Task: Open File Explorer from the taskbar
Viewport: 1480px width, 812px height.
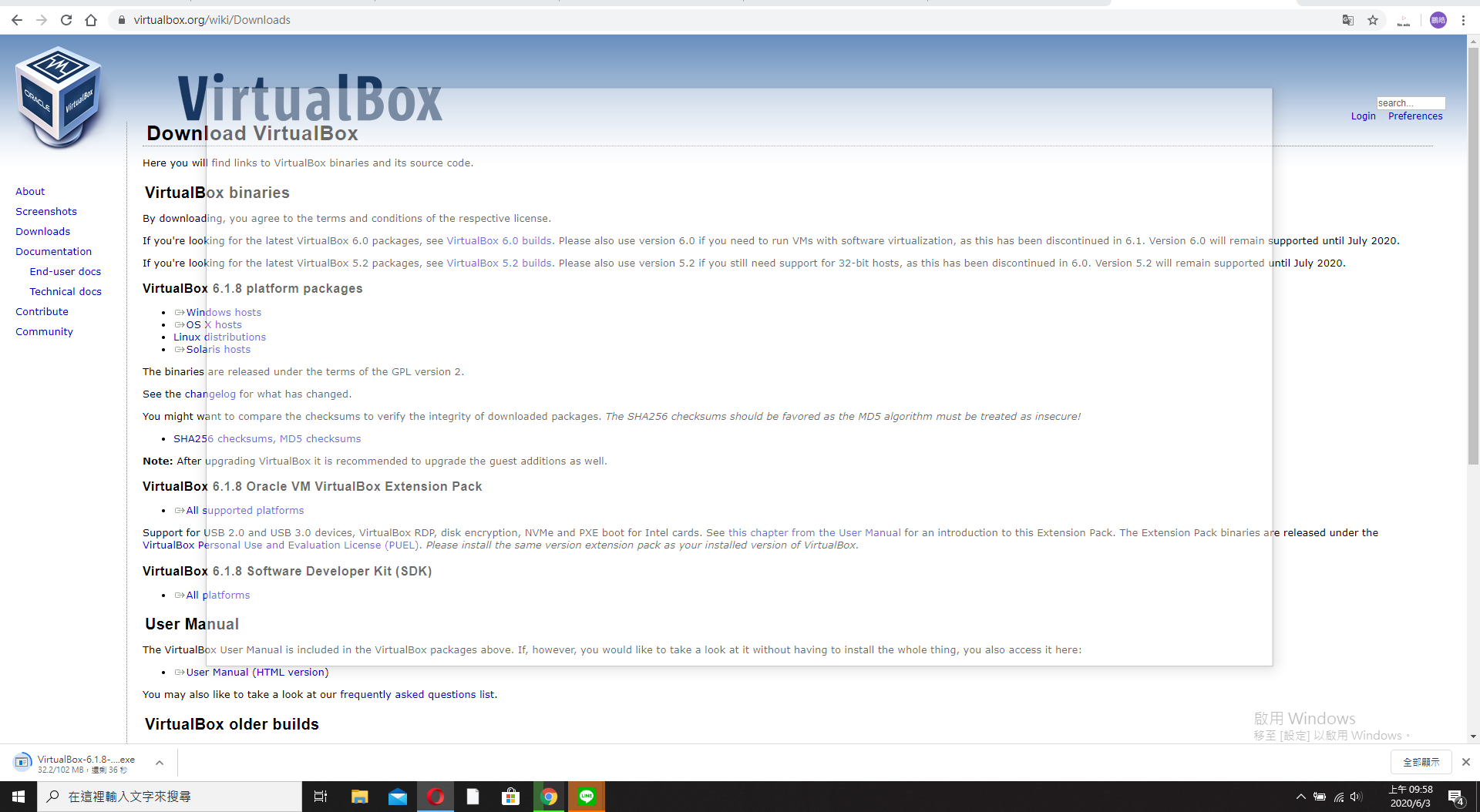Action: pyautogui.click(x=360, y=797)
